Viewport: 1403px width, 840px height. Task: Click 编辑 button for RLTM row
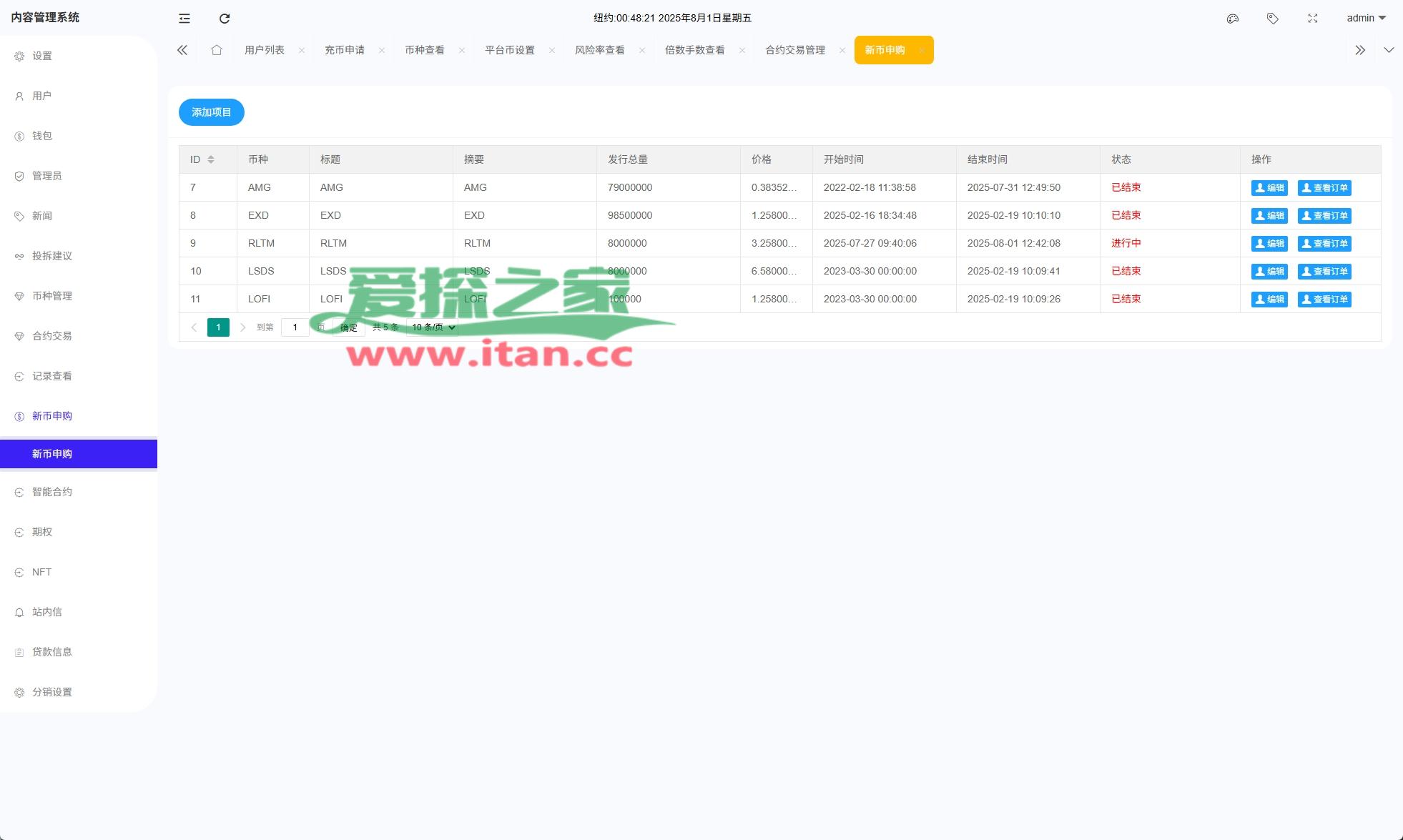click(x=1269, y=244)
